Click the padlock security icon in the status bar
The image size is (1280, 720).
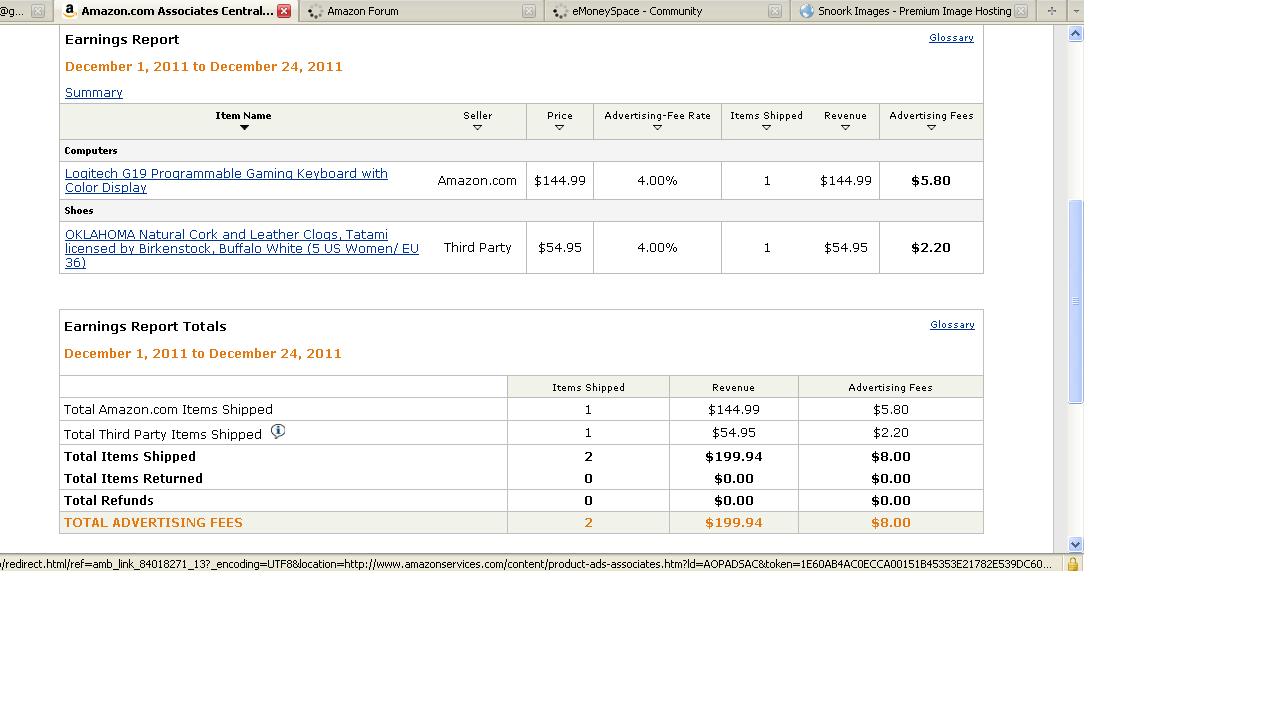click(1072, 564)
